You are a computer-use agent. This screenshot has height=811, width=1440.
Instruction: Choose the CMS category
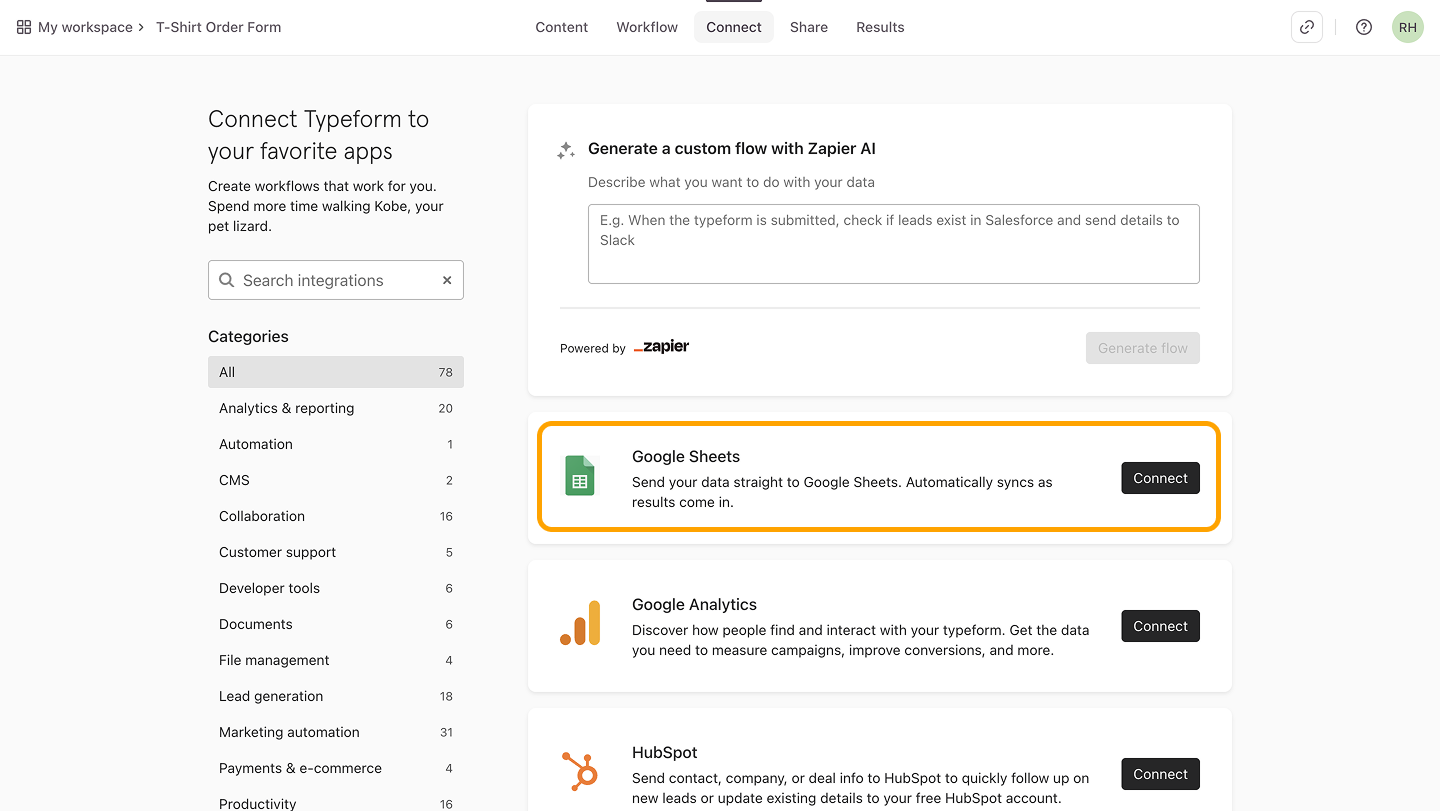[336, 480]
